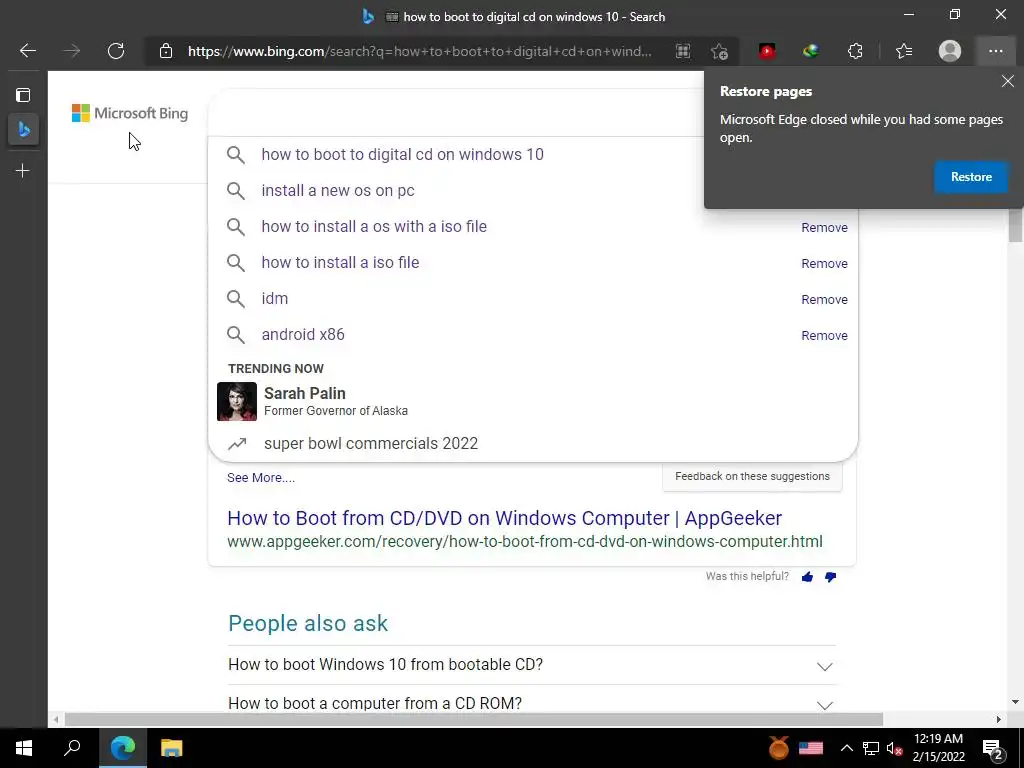View site information lock icon
Viewport: 1024px width, 768px height.
click(x=166, y=51)
